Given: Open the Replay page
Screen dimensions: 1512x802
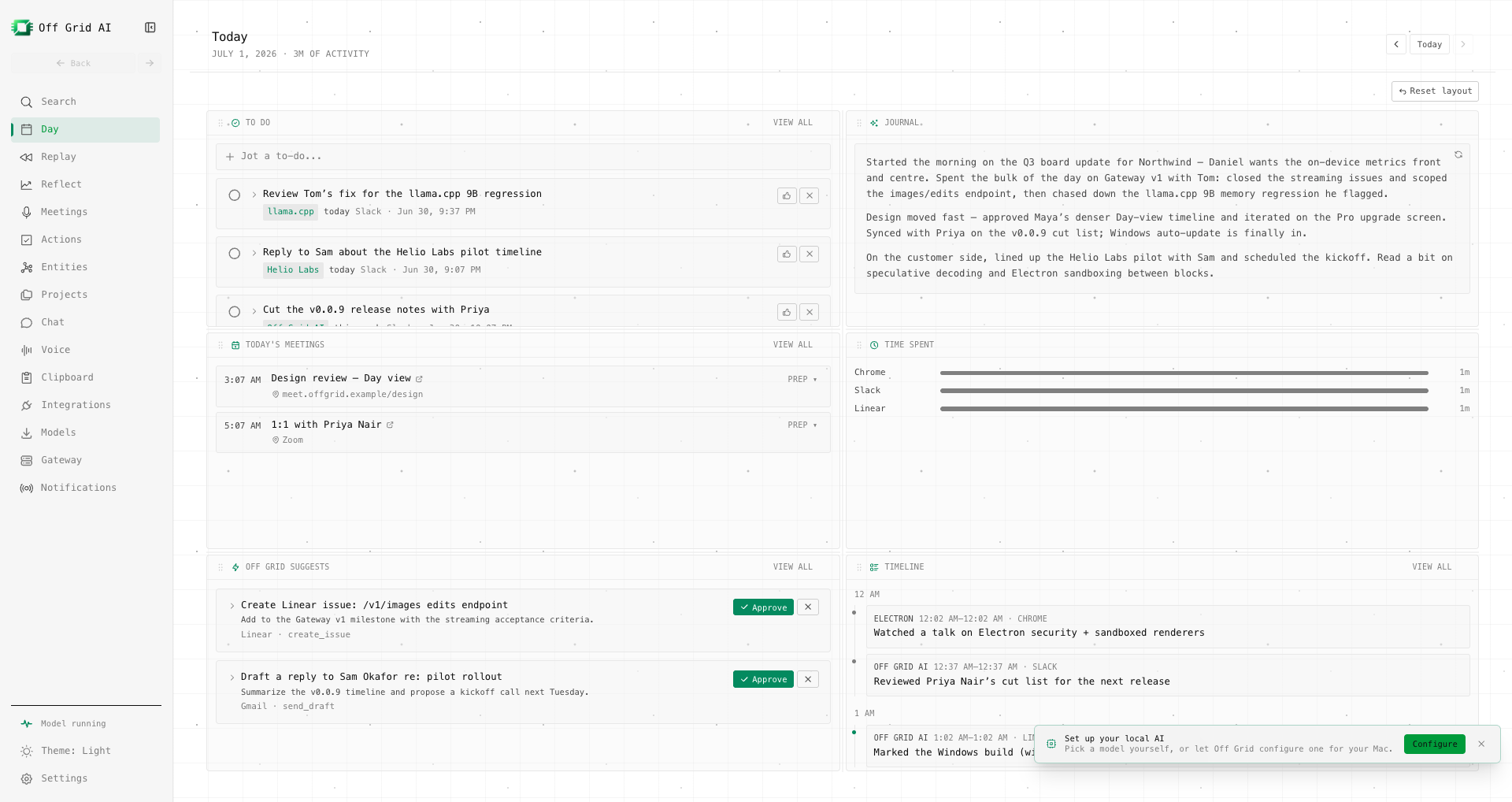Looking at the screenshot, I should (x=86, y=157).
